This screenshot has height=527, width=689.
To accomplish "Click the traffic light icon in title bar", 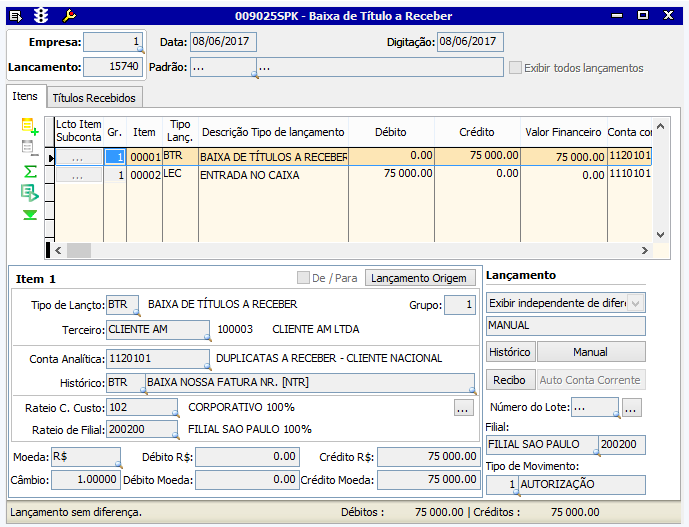I will click(41, 16).
